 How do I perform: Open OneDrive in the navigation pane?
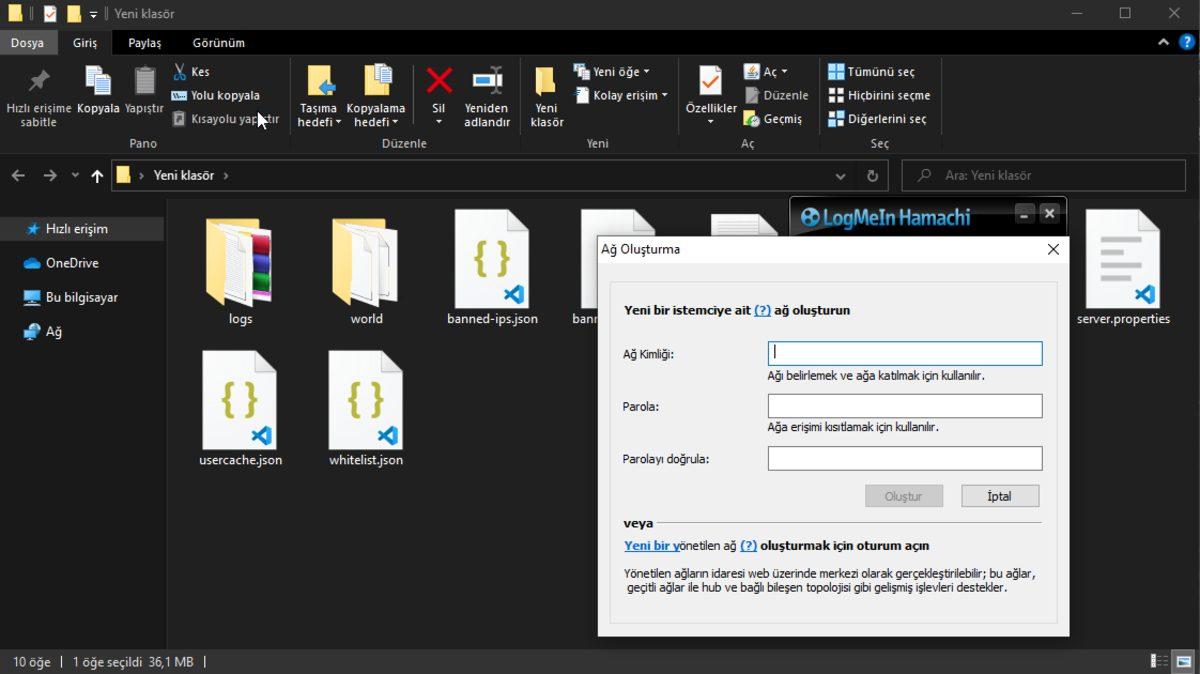click(72, 263)
